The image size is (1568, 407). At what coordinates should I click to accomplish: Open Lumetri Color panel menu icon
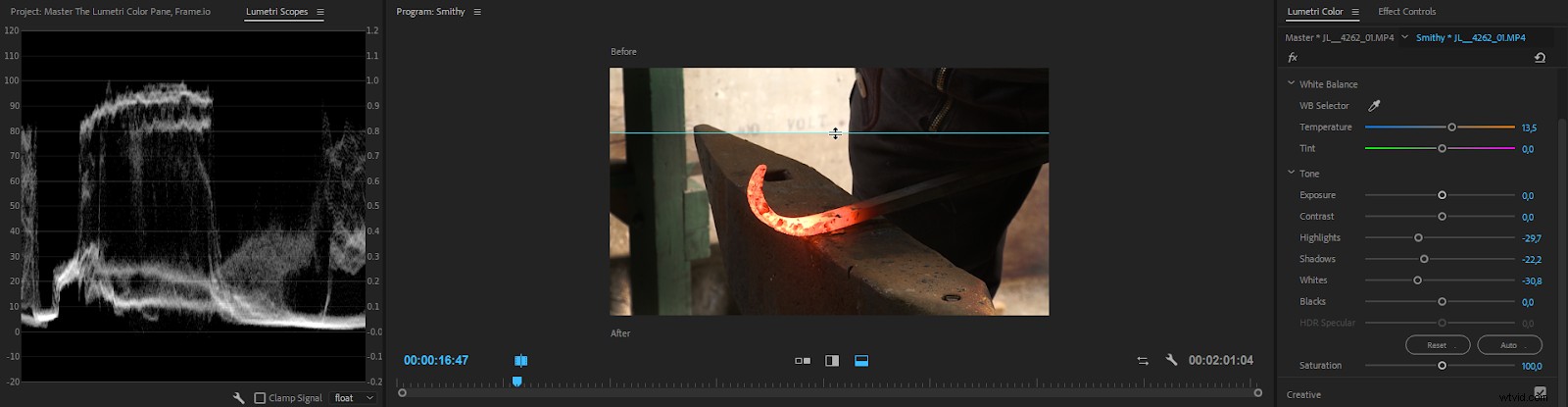1355,12
